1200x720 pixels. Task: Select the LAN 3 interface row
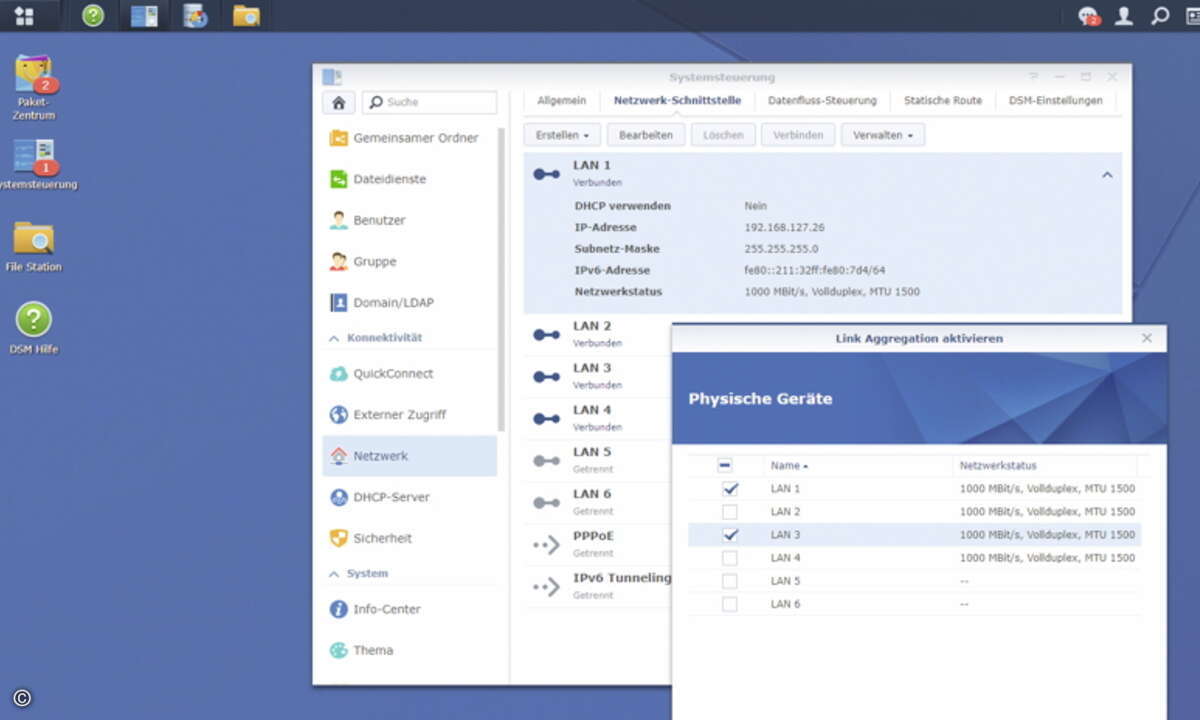point(597,376)
